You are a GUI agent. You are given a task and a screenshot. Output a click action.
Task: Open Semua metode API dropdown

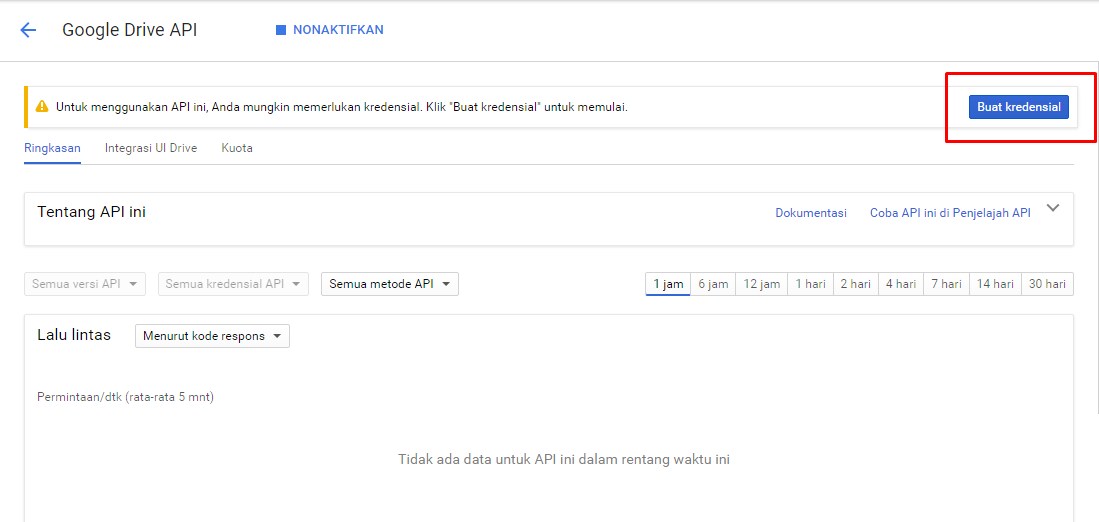[390, 284]
